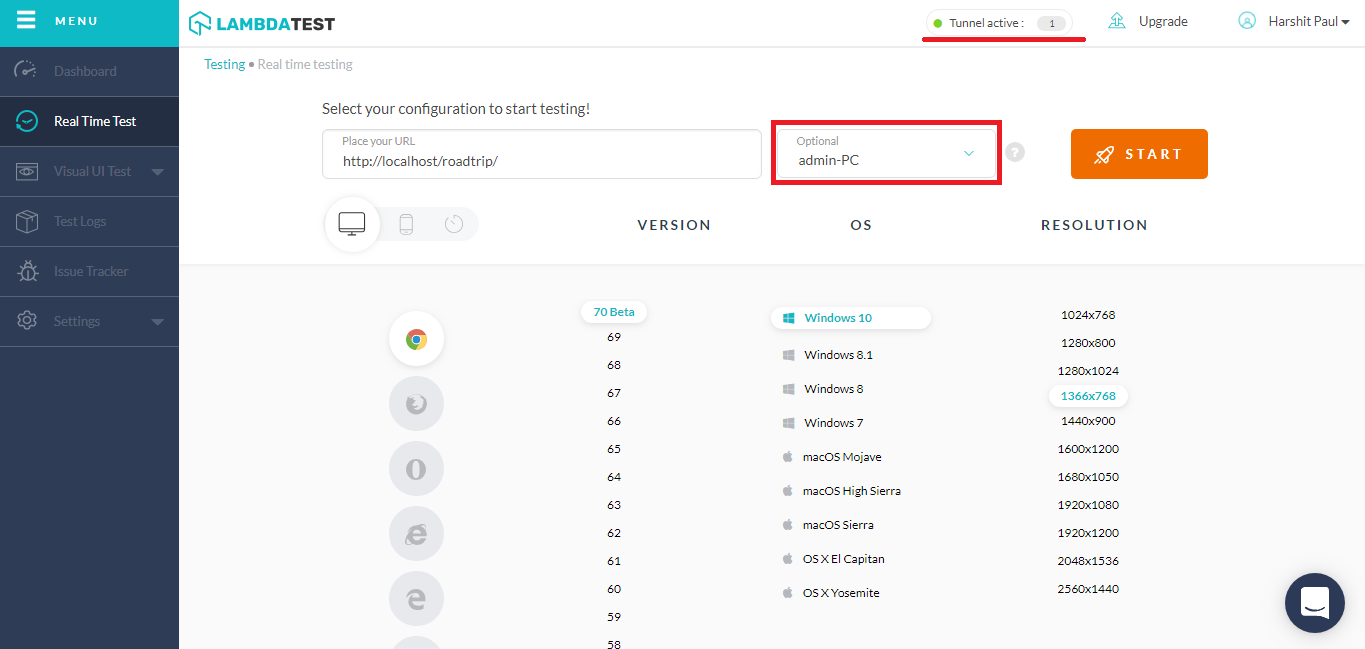Select the Chrome browser icon
This screenshot has height=649, width=1365.
tap(416, 340)
